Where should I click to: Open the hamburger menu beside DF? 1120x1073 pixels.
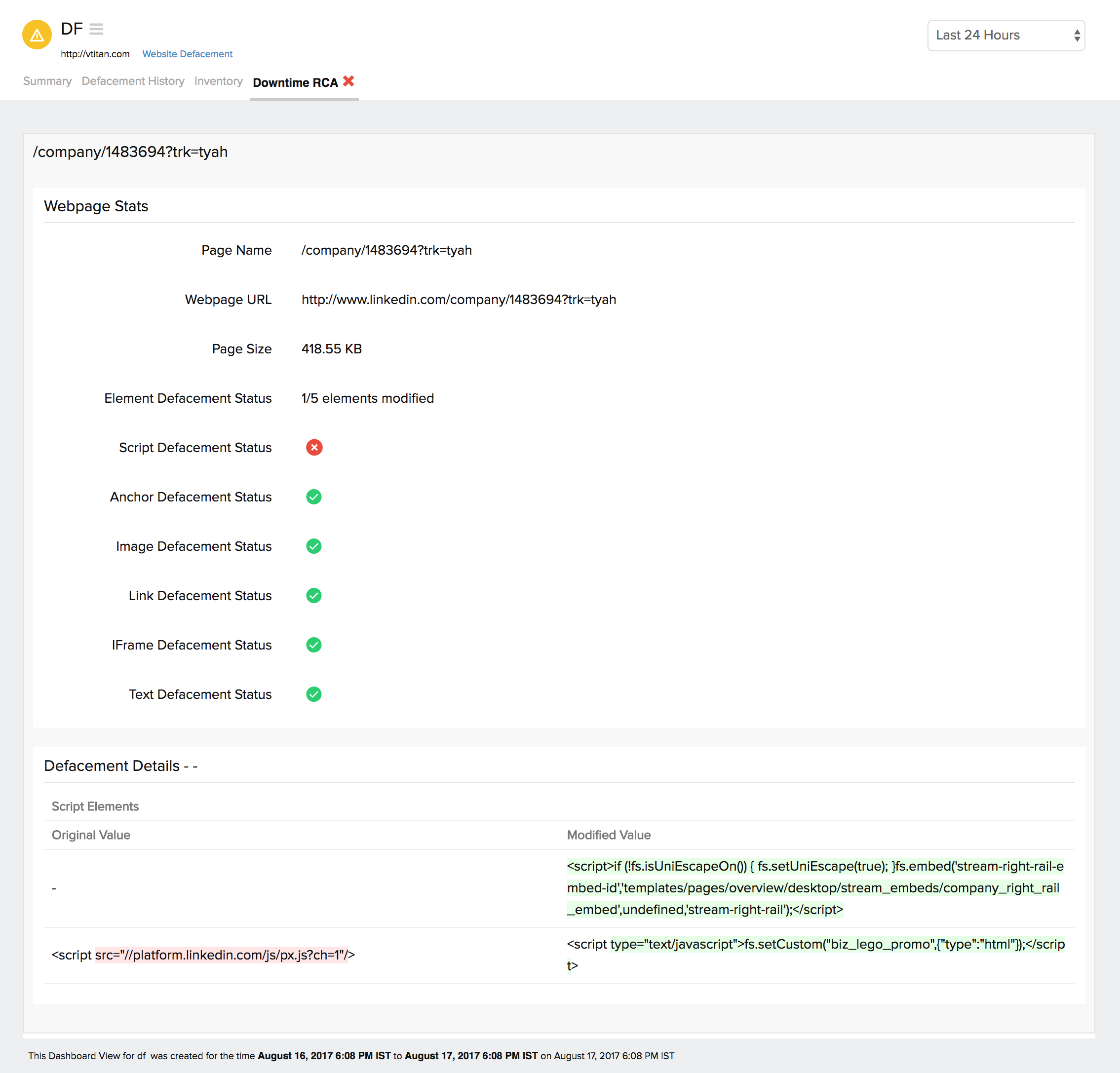(96, 29)
